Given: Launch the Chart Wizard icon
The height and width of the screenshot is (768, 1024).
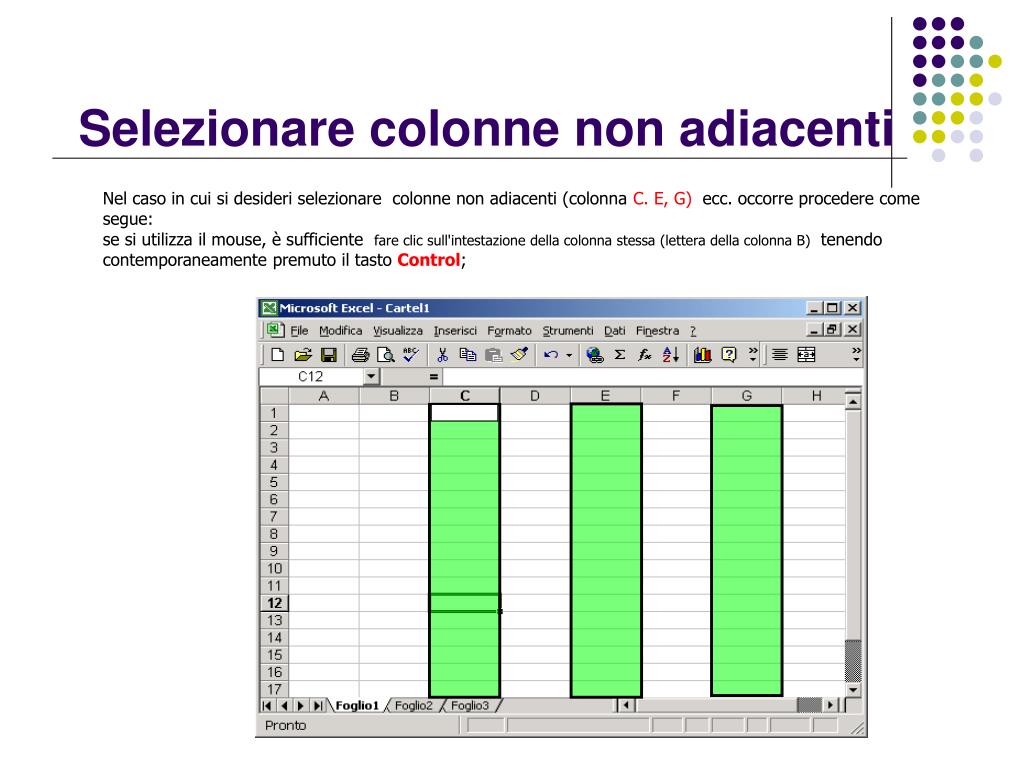Looking at the screenshot, I should (x=703, y=355).
